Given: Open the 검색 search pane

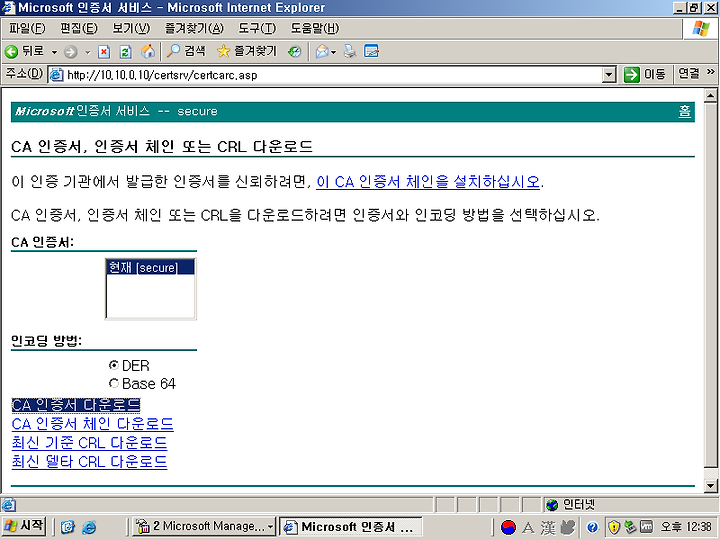Looking at the screenshot, I should click(x=186, y=51).
